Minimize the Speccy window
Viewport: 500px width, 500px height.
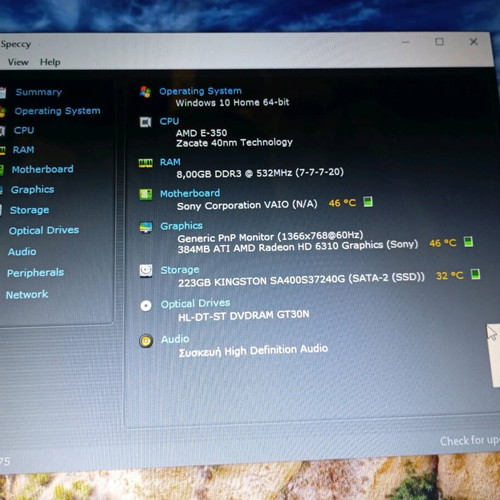click(406, 42)
